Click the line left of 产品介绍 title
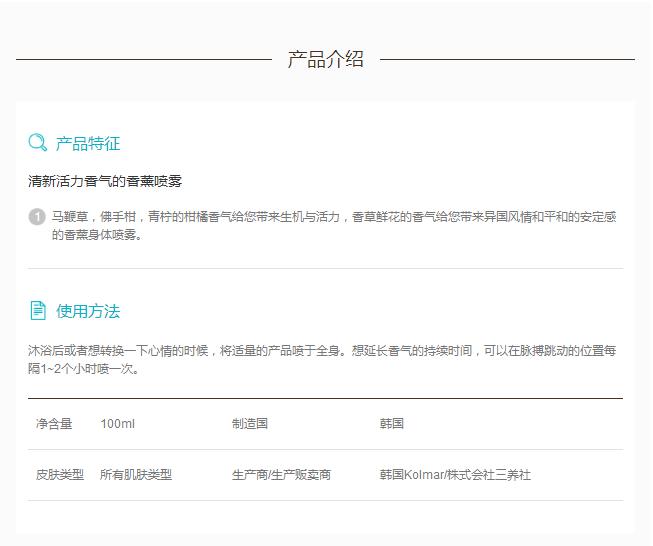The image size is (653, 546). 143,59
